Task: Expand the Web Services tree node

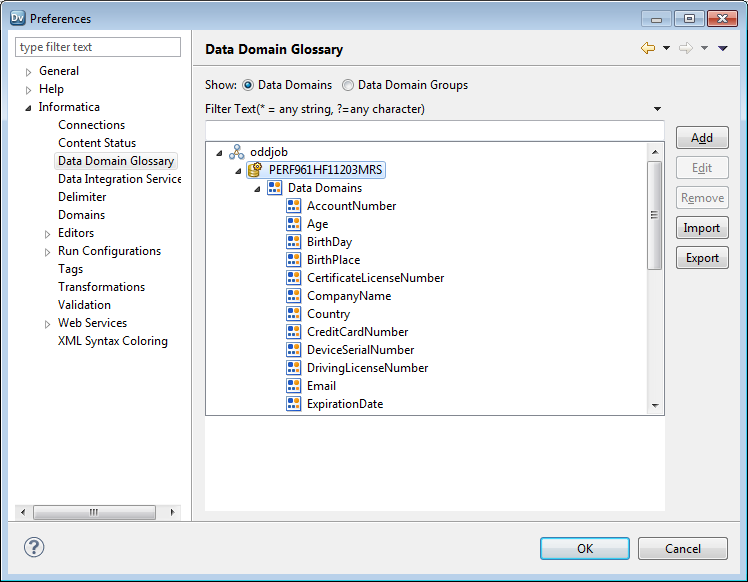Action: [48, 324]
